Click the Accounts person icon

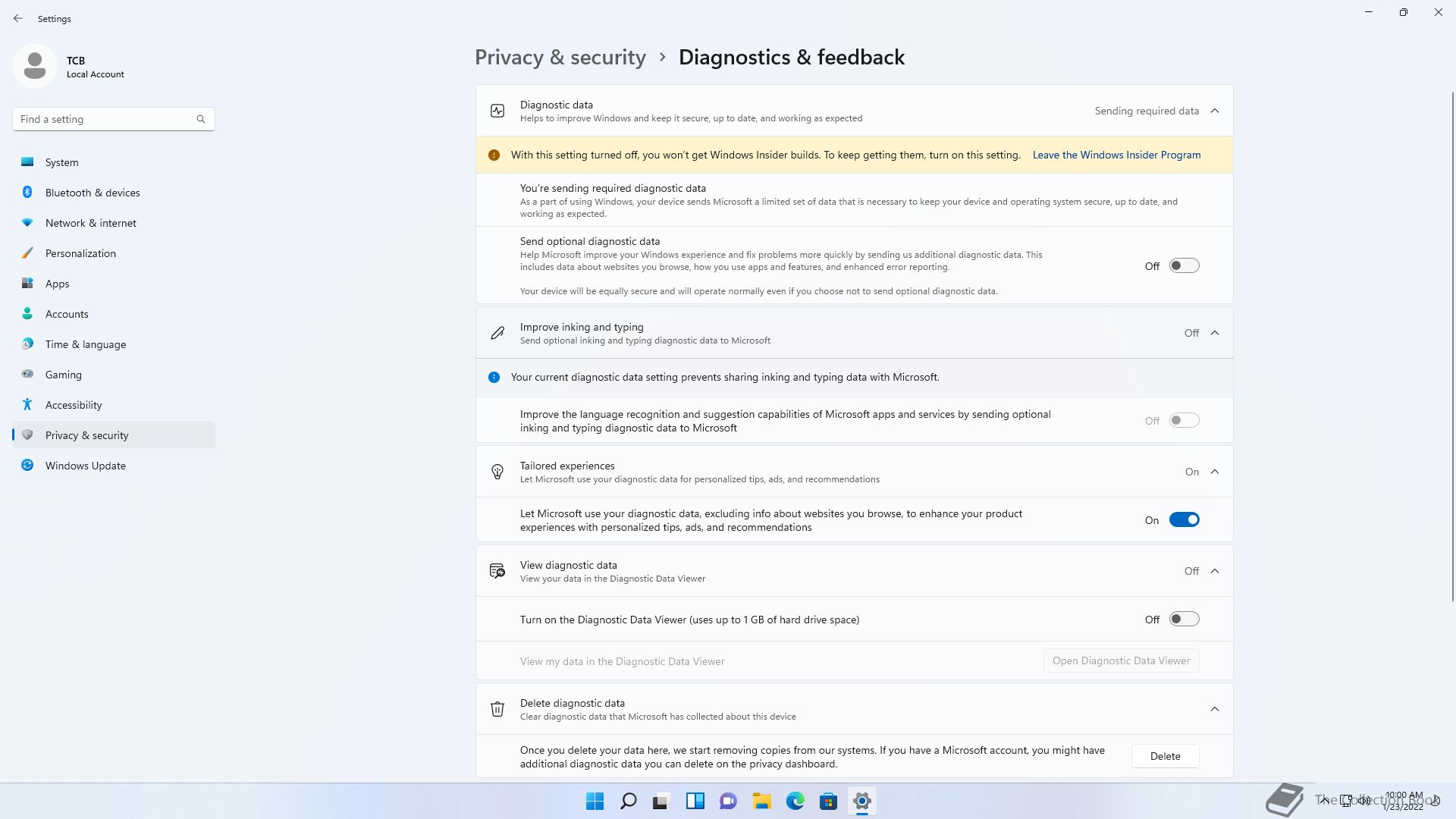(x=27, y=313)
